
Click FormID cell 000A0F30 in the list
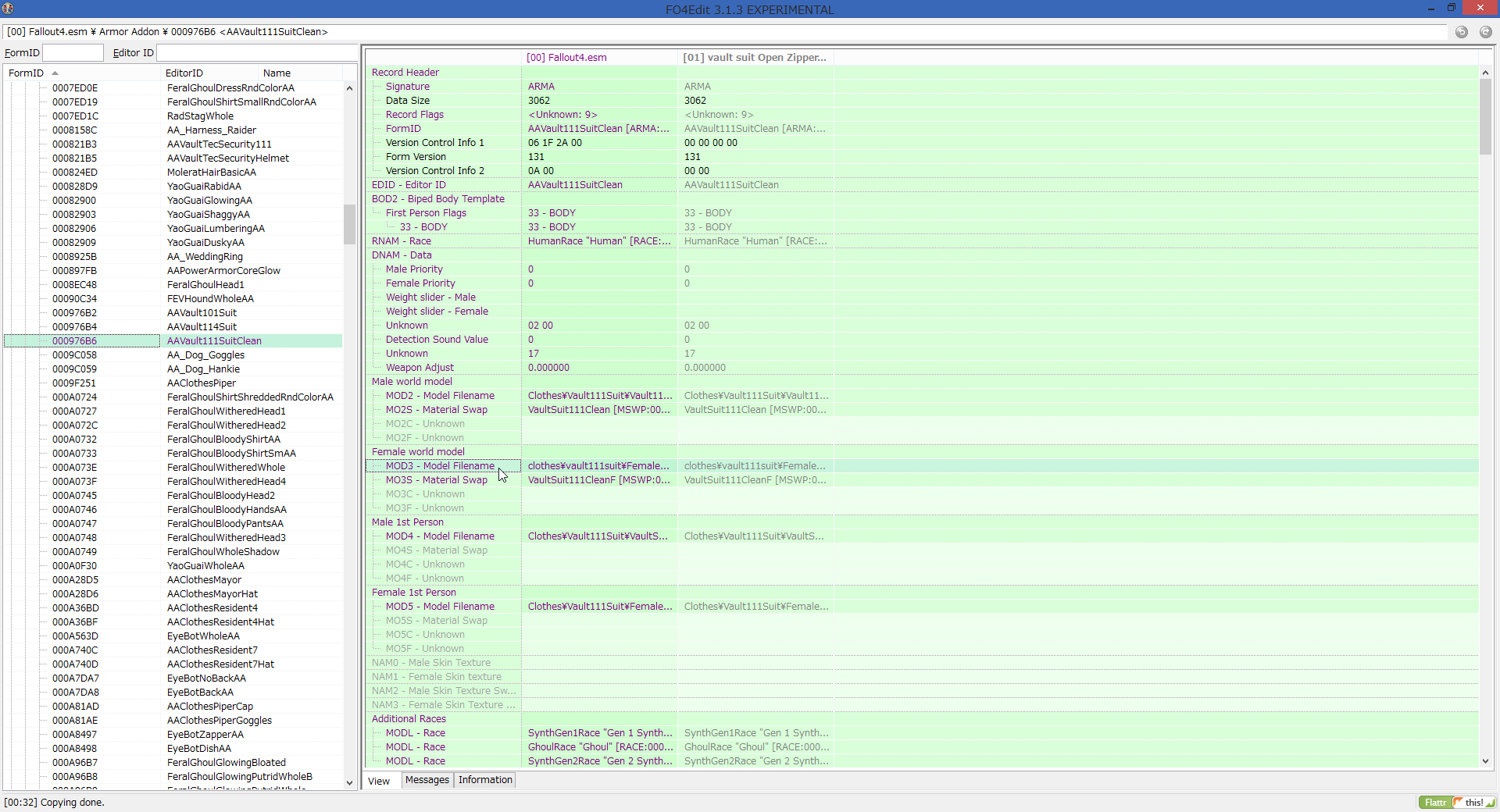(x=75, y=566)
